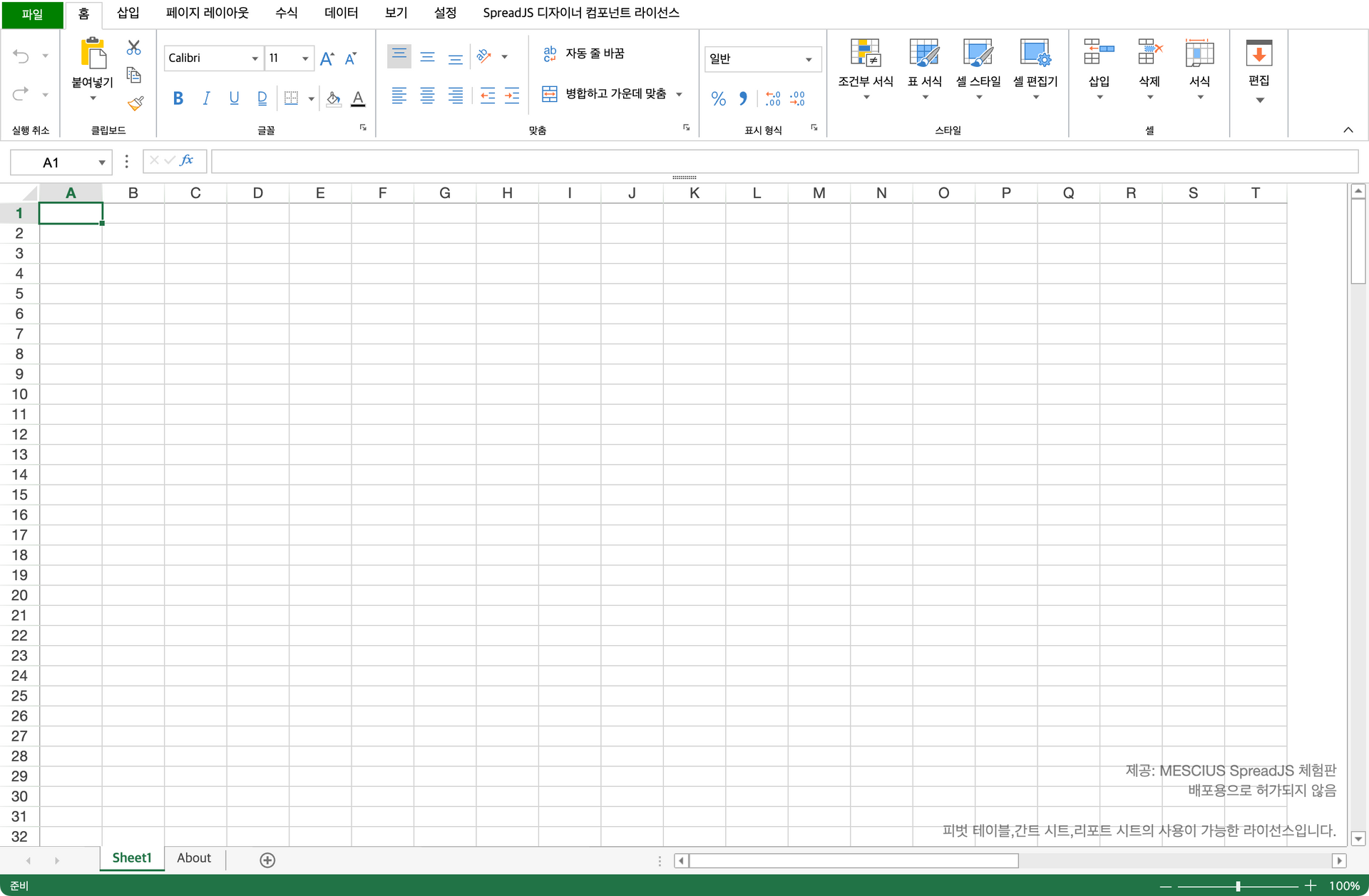
Task: Align text left
Action: point(399,96)
